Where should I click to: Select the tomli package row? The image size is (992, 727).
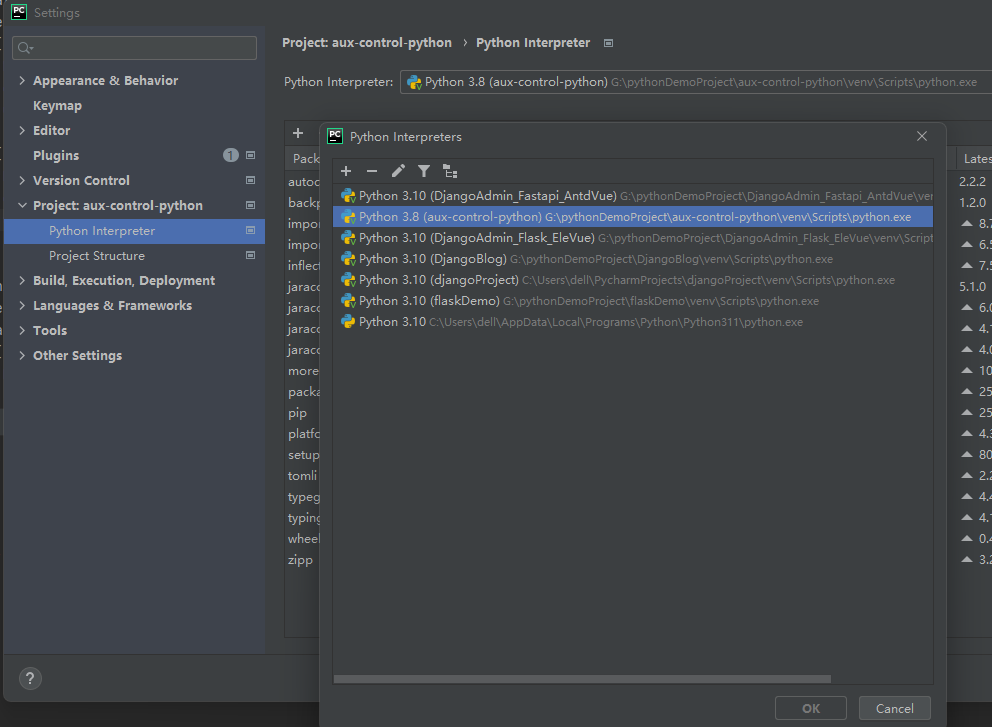302,475
